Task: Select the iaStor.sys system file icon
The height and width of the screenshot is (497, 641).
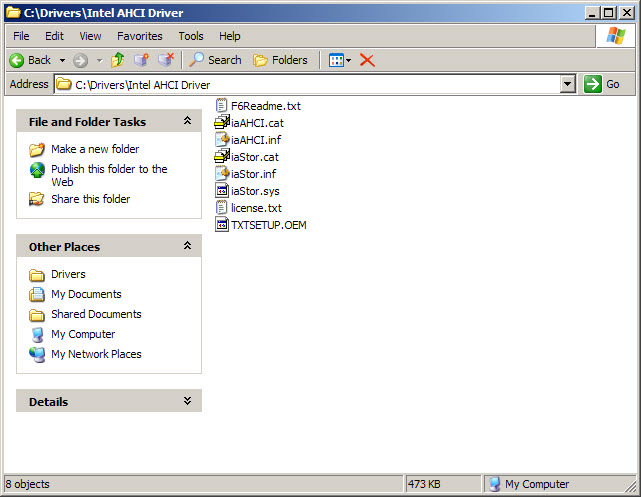Action: [x=222, y=190]
